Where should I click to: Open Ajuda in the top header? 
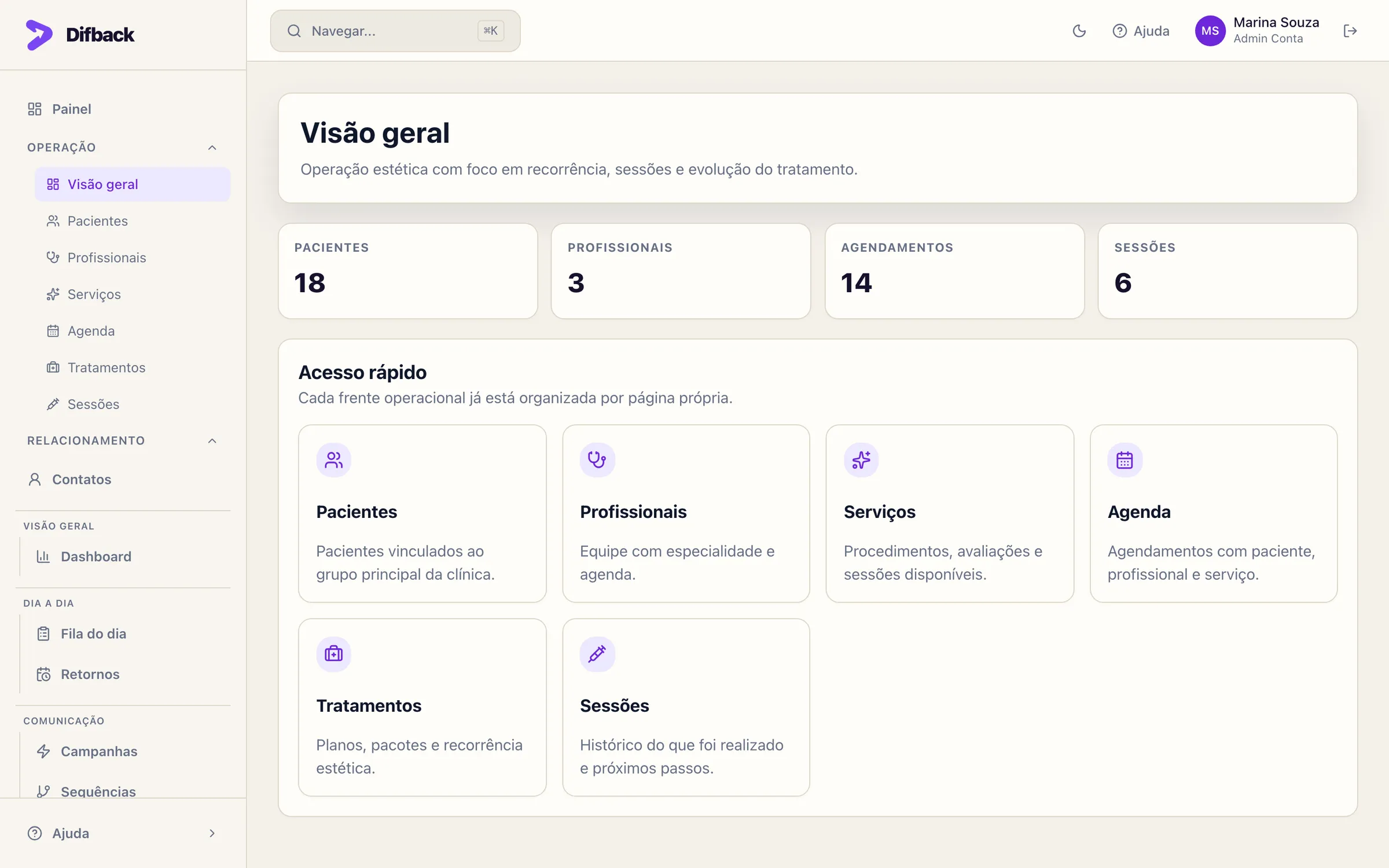click(1141, 31)
